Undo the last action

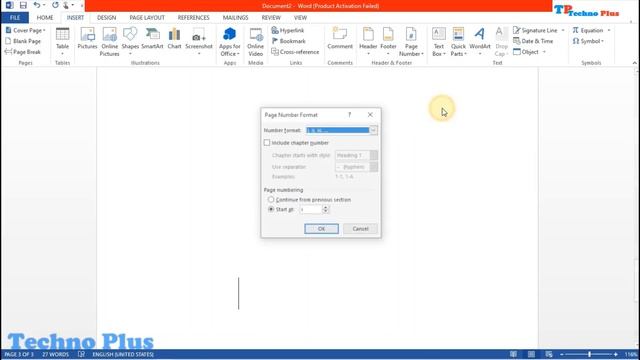pyautogui.click(x=37, y=5)
